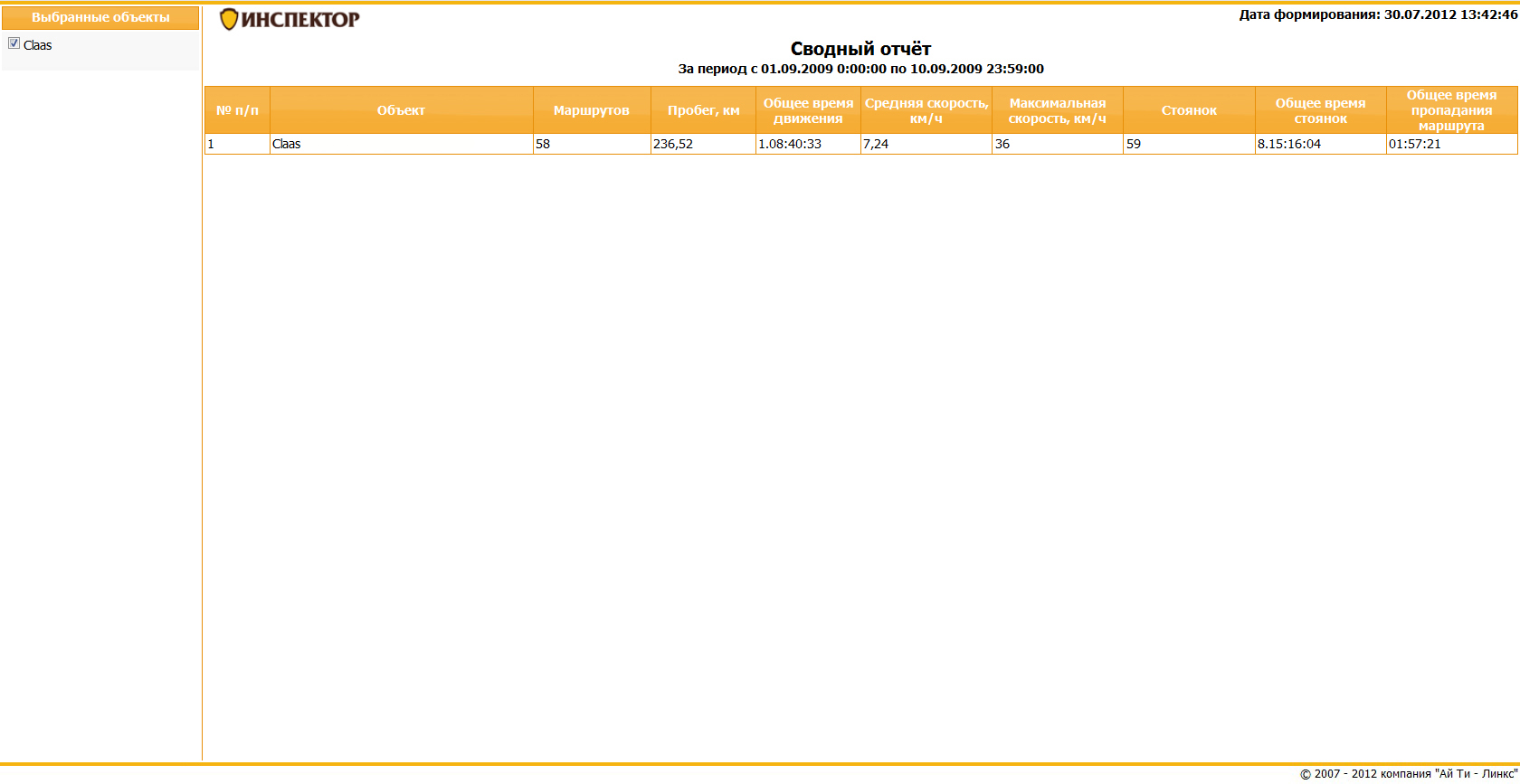1520x784 pixels.
Task: Click the Максимальная скорость, км/ч header
Action: 1058,110
